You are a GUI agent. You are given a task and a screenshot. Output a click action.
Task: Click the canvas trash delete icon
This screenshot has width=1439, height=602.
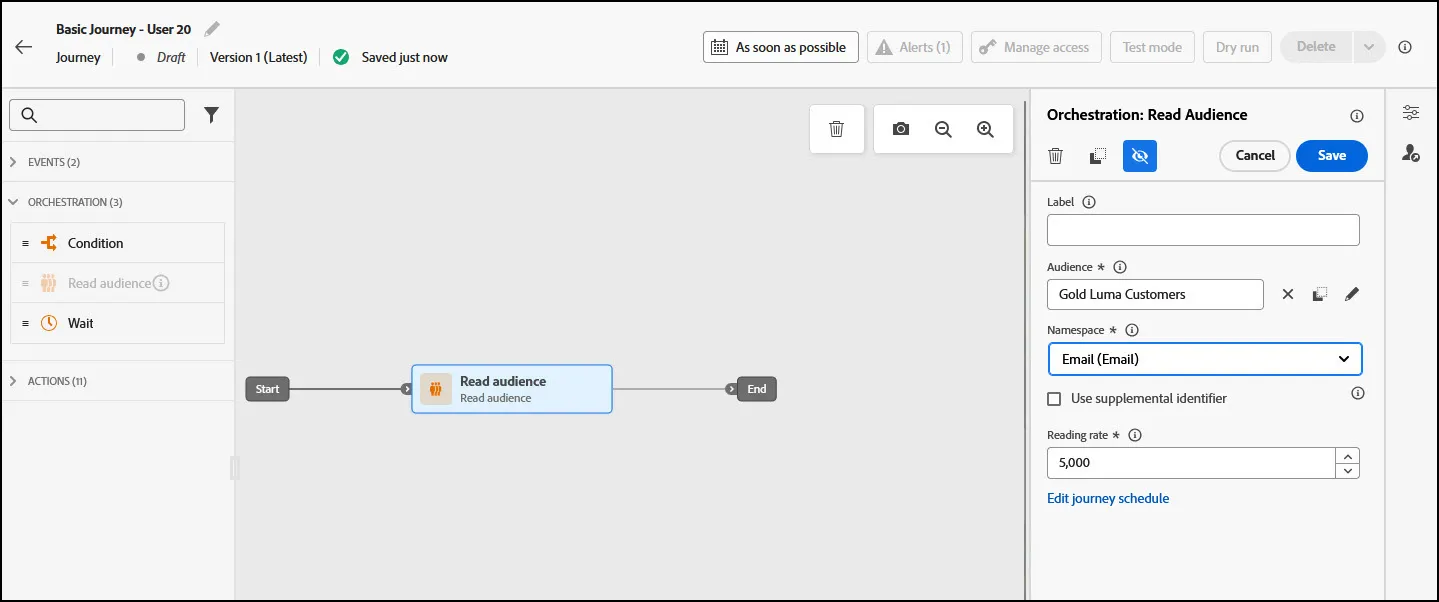coord(837,129)
